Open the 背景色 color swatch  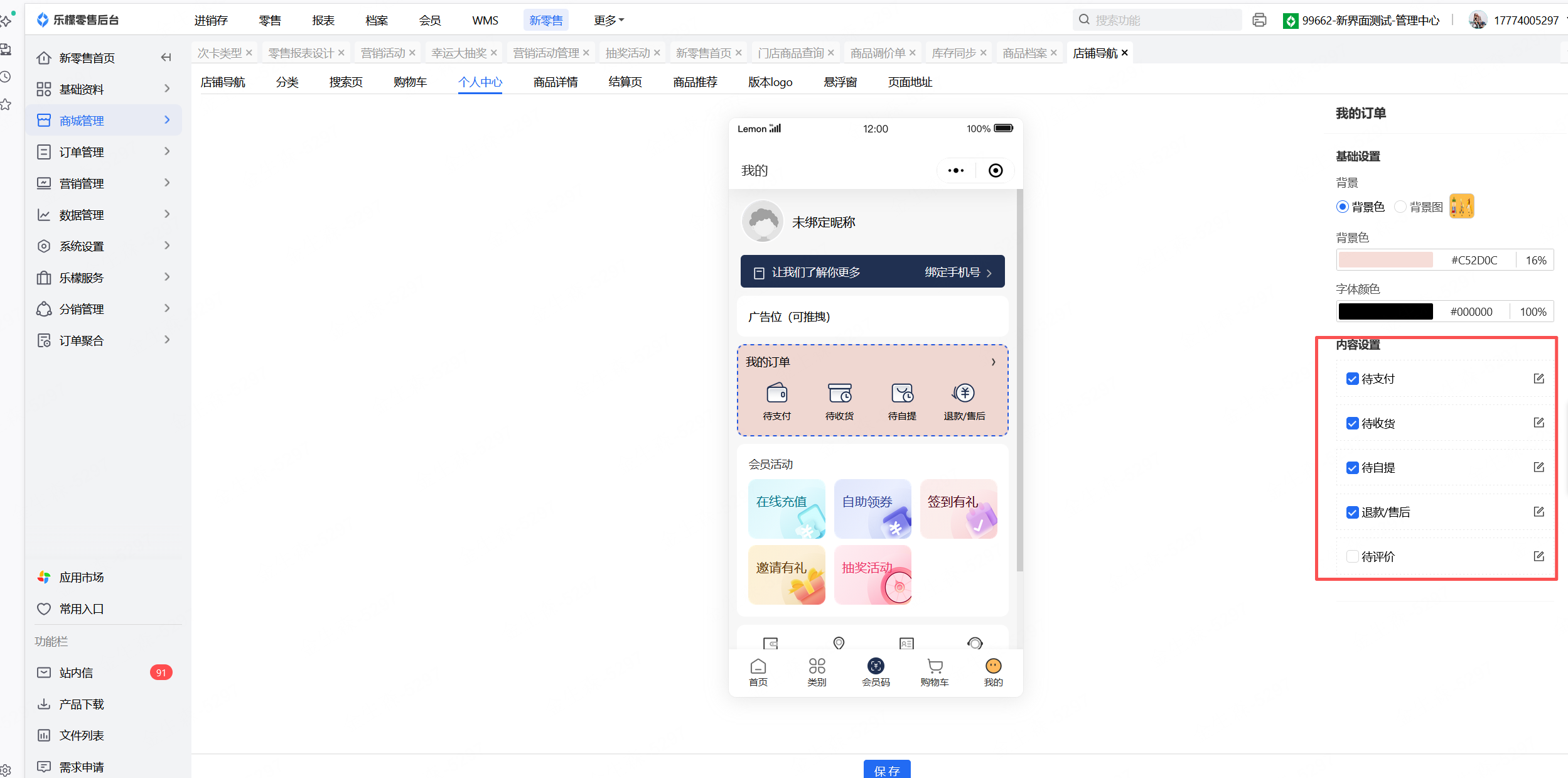[x=1385, y=260]
